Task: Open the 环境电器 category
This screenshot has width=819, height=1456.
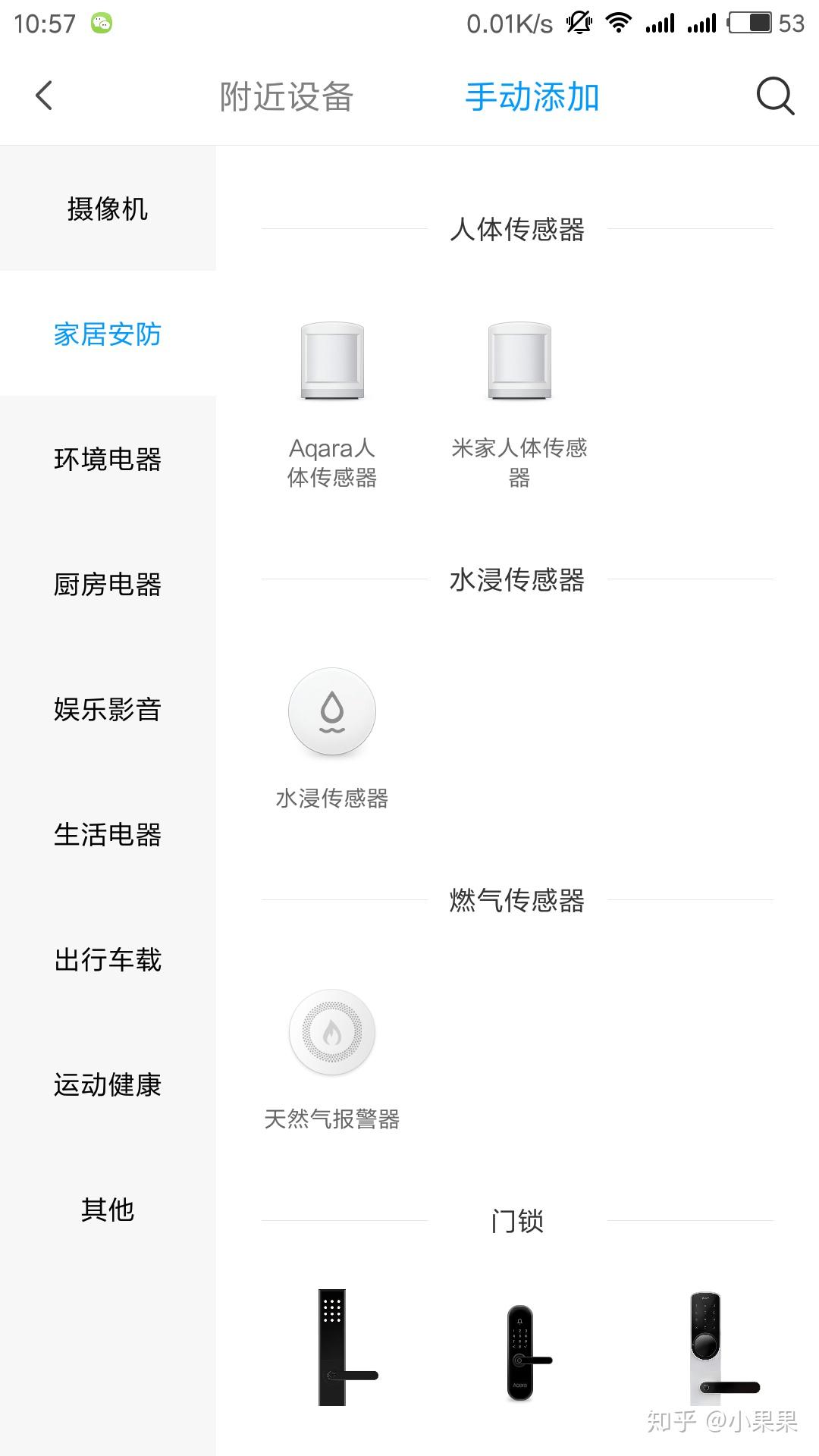Action: pyautogui.click(x=108, y=459)
